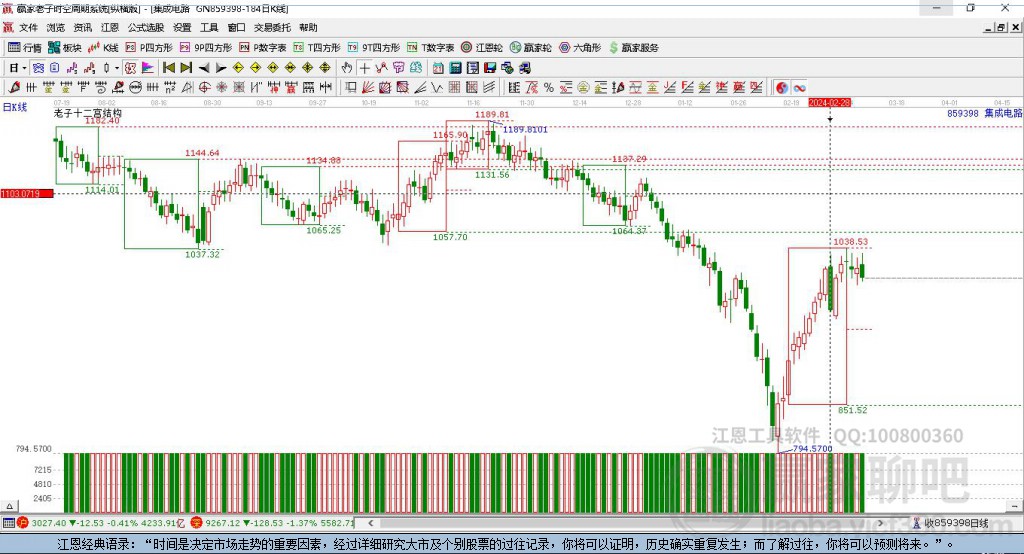Click the red 1103.0719 price marker
This screenshot has height=554, width=1024.
coord(27,193)
